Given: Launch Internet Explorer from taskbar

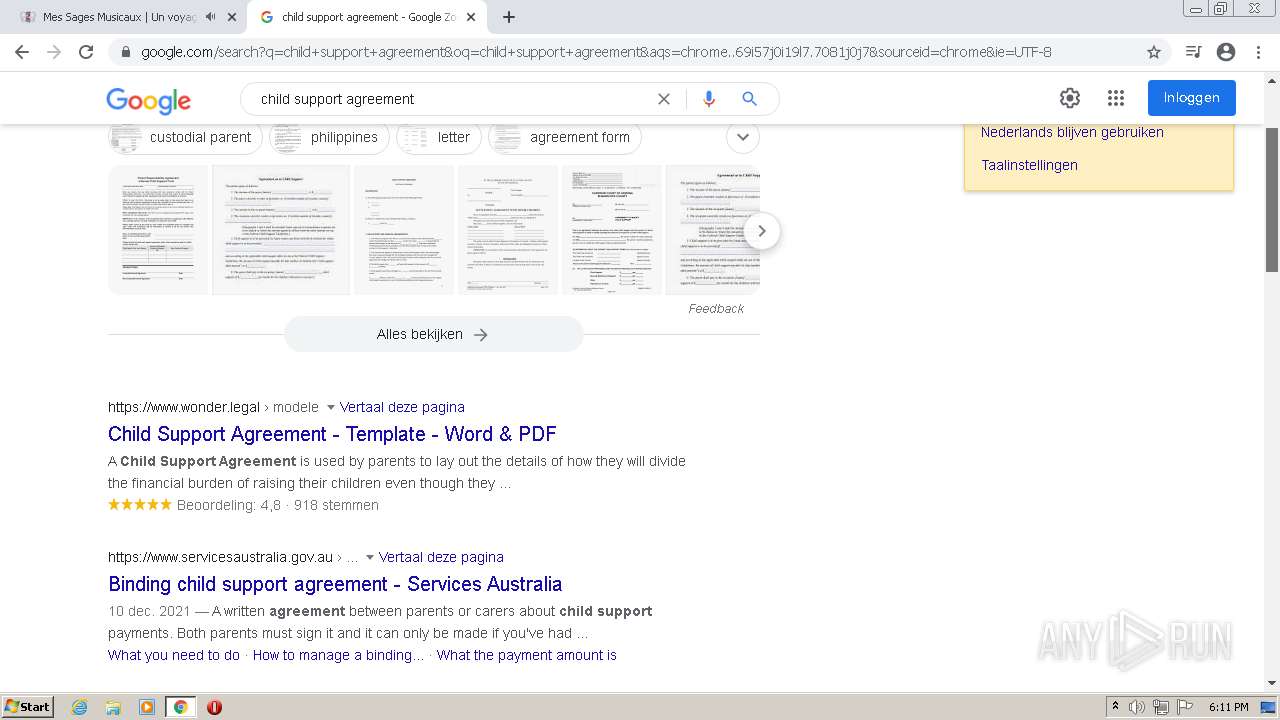Looking at the screenshot, I should click(x=79, y=707).
